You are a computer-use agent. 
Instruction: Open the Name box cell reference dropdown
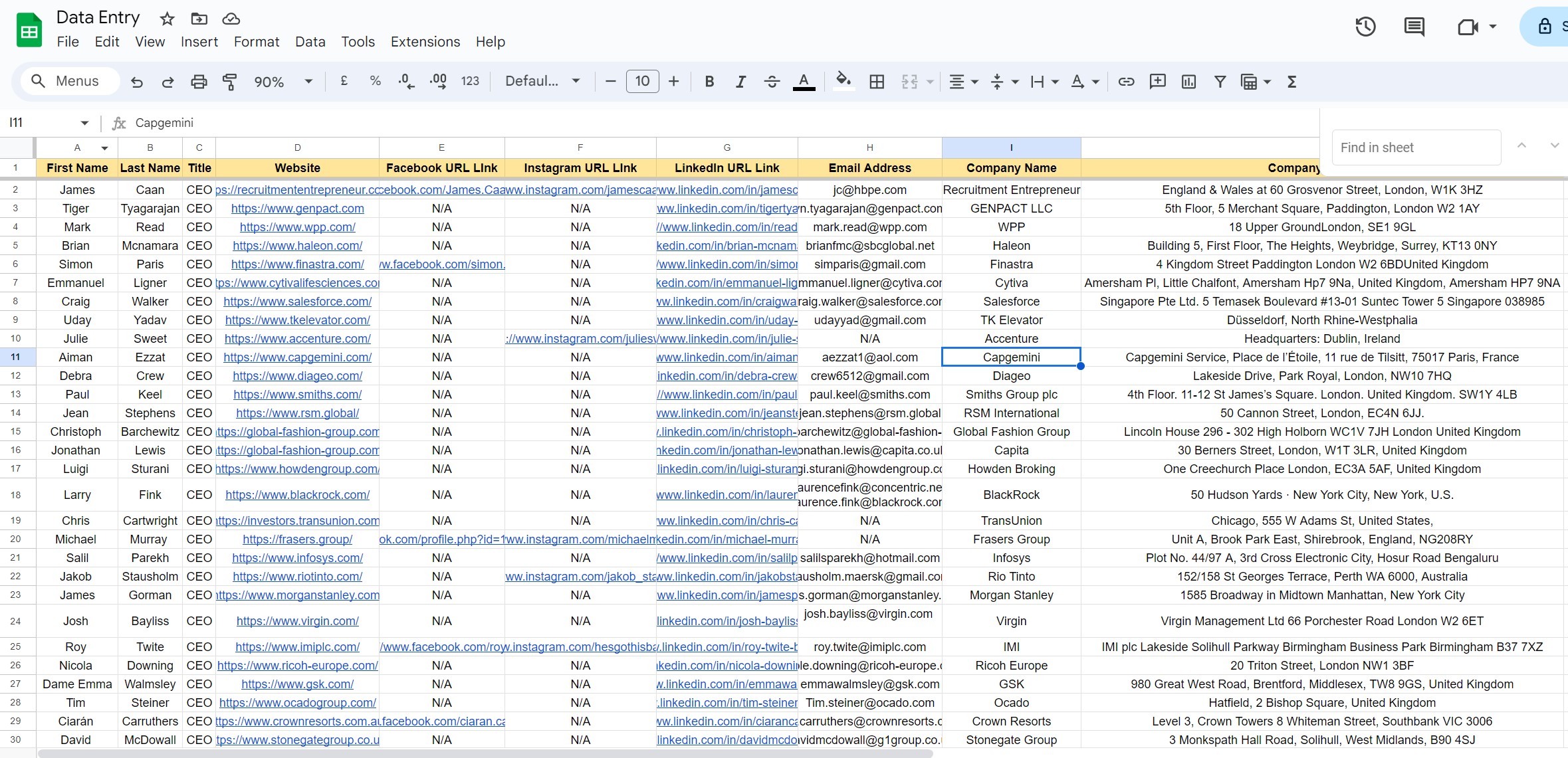(x=84, y=123)
